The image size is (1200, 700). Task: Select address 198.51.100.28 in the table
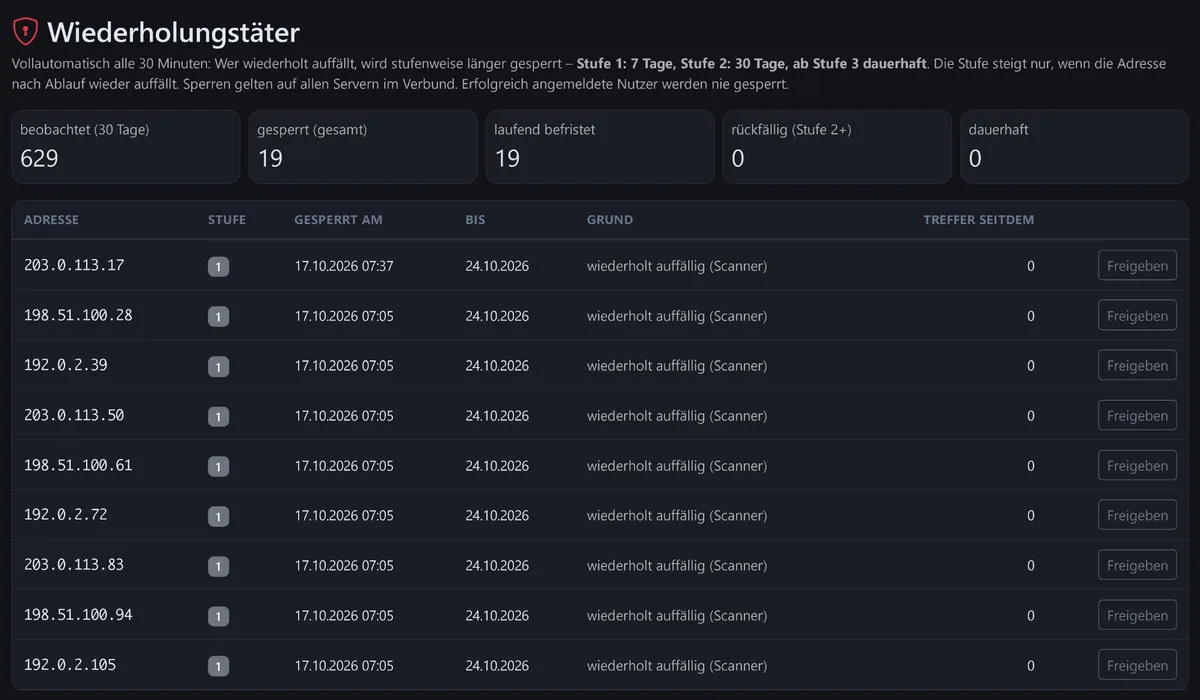pyautogui.click(x=78, y=315)
